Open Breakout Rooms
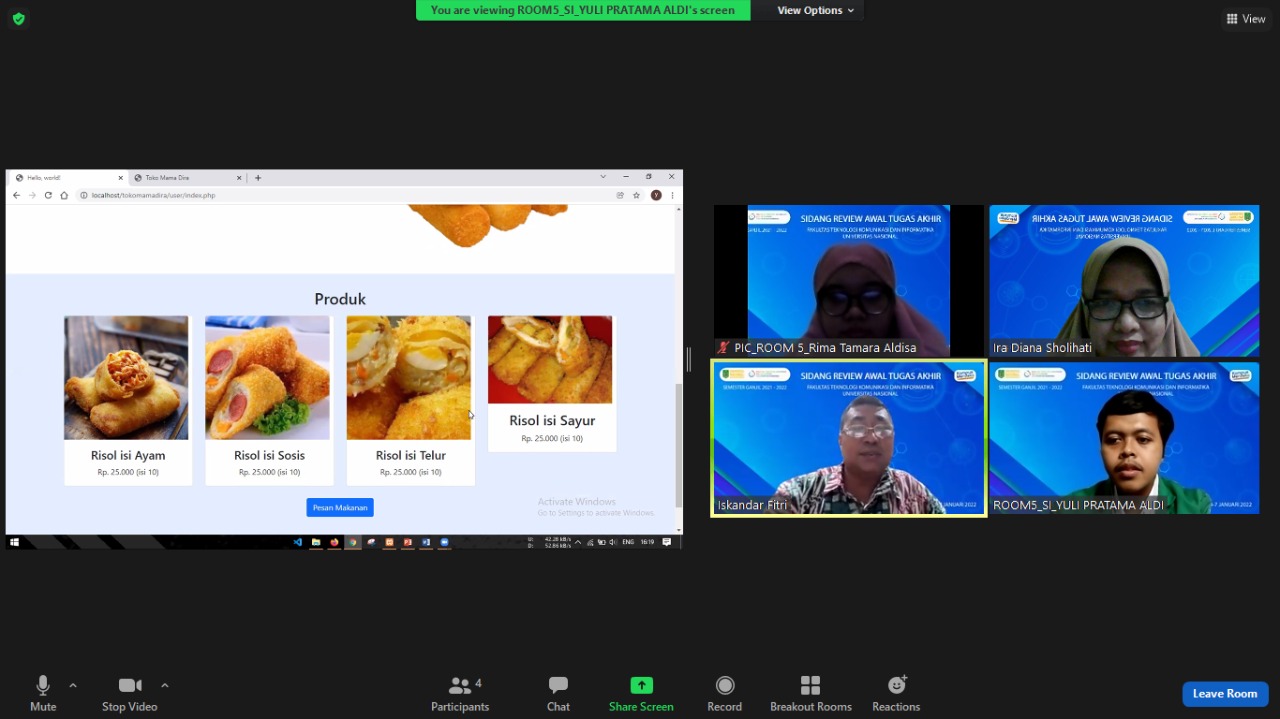 [x=810, y=694]
